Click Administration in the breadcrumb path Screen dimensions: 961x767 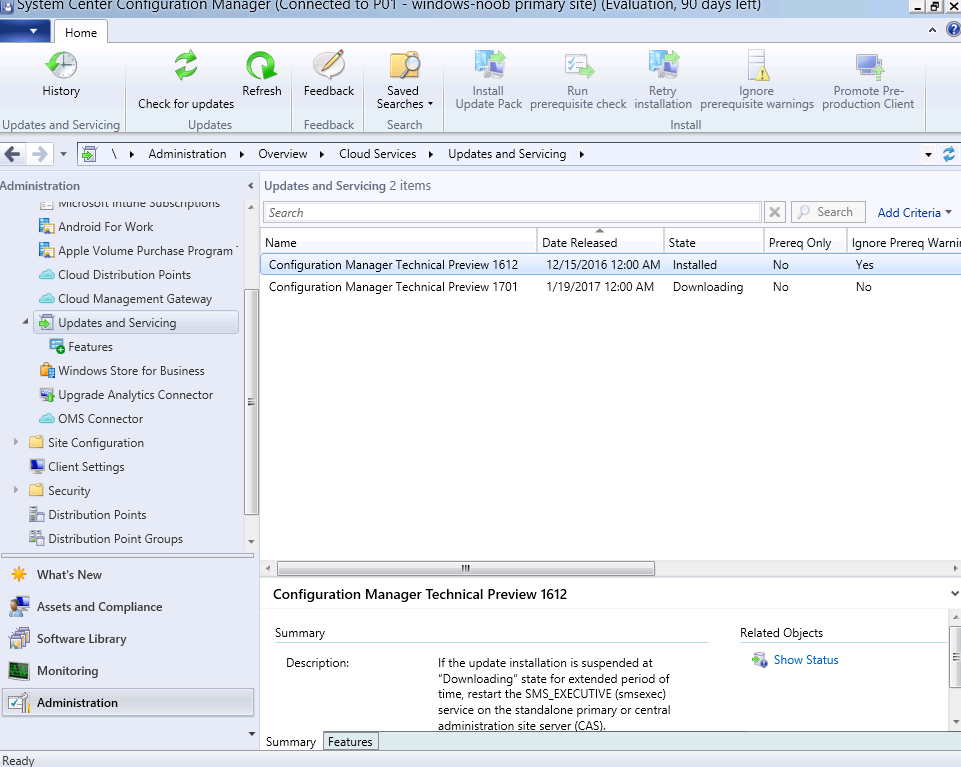click(188, 154)
